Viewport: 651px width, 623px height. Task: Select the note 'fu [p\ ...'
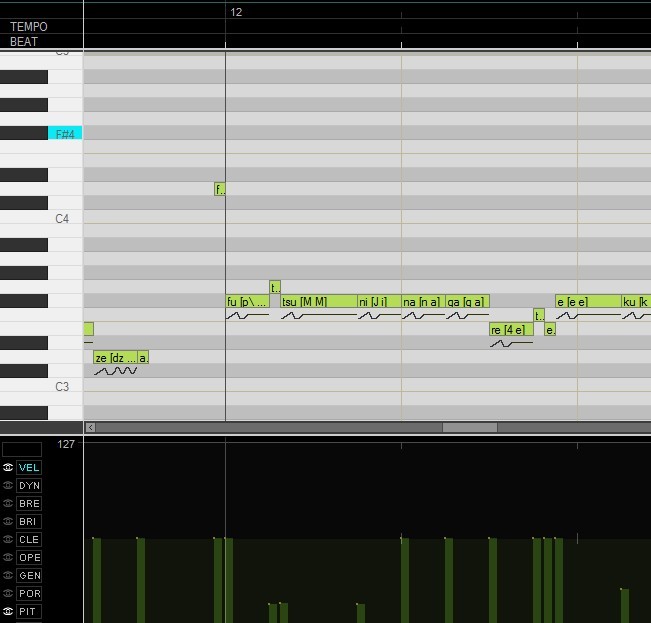pyautogui.click(x=248, y=301)
